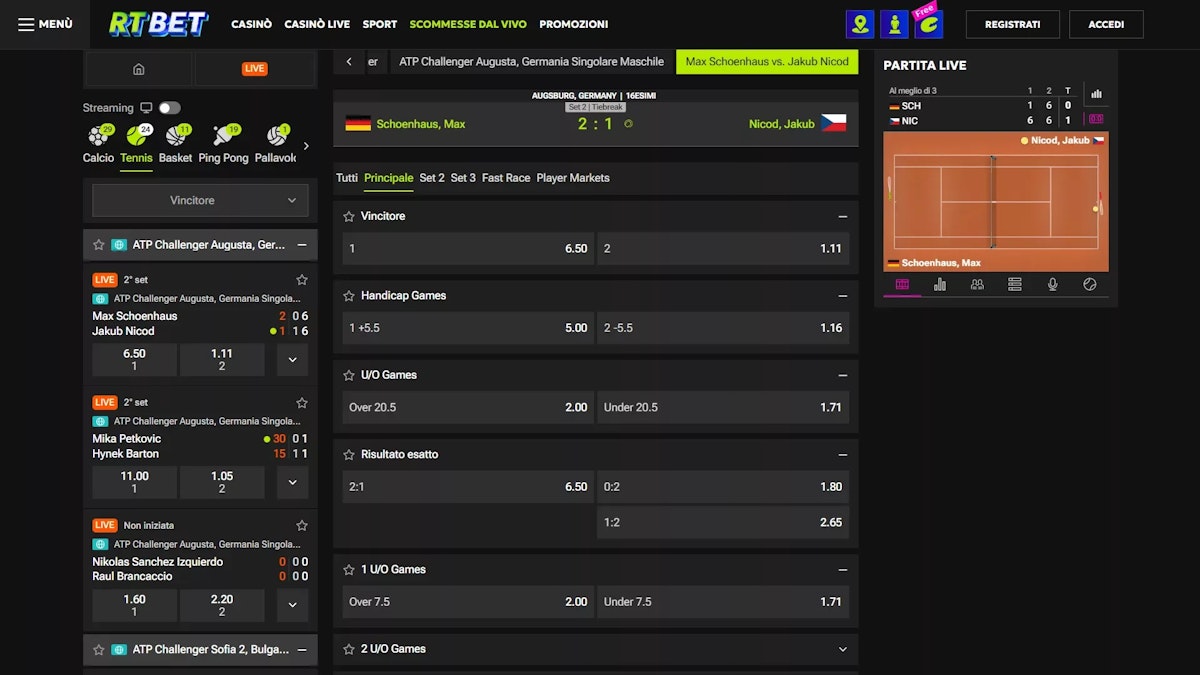This screenshot has height=675, width=1200.
Task: Go to the sportsbook home icon
Action: point(139,69)
